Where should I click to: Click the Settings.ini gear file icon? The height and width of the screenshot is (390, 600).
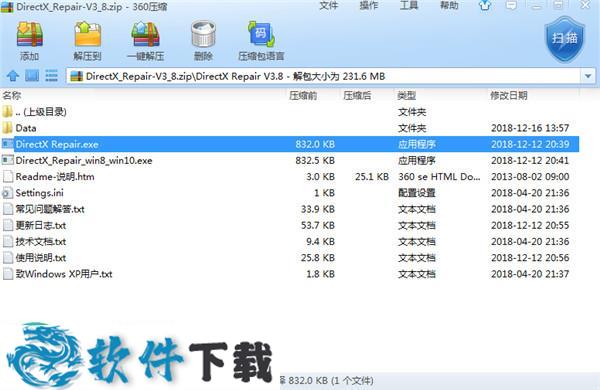(7, 193)
